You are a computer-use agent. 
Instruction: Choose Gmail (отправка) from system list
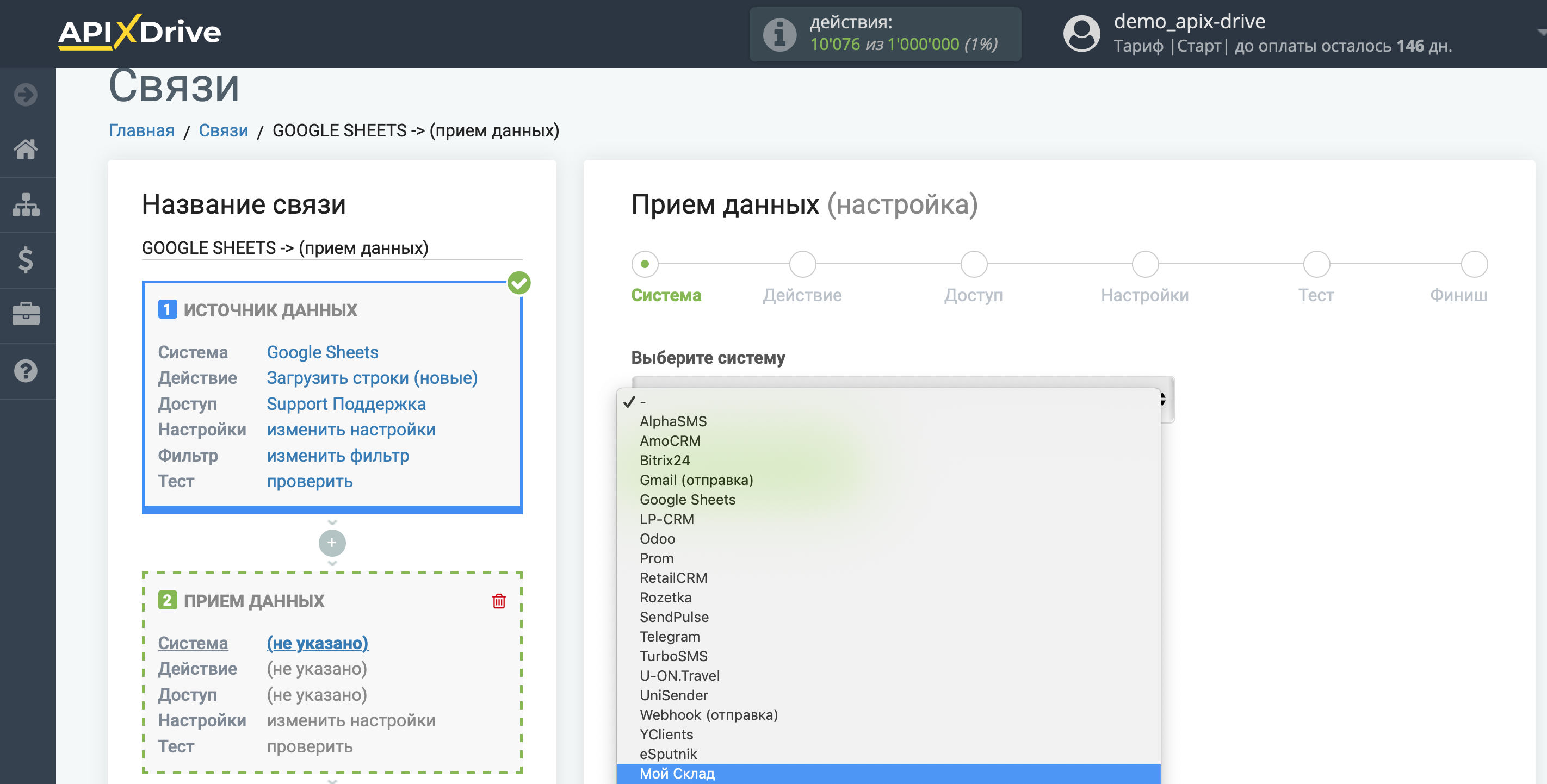point(888,480)
